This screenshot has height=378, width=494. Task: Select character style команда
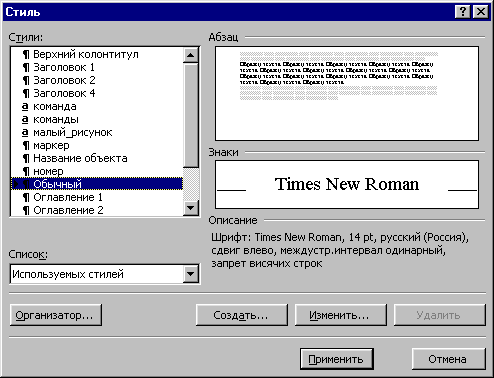(97, 106)
